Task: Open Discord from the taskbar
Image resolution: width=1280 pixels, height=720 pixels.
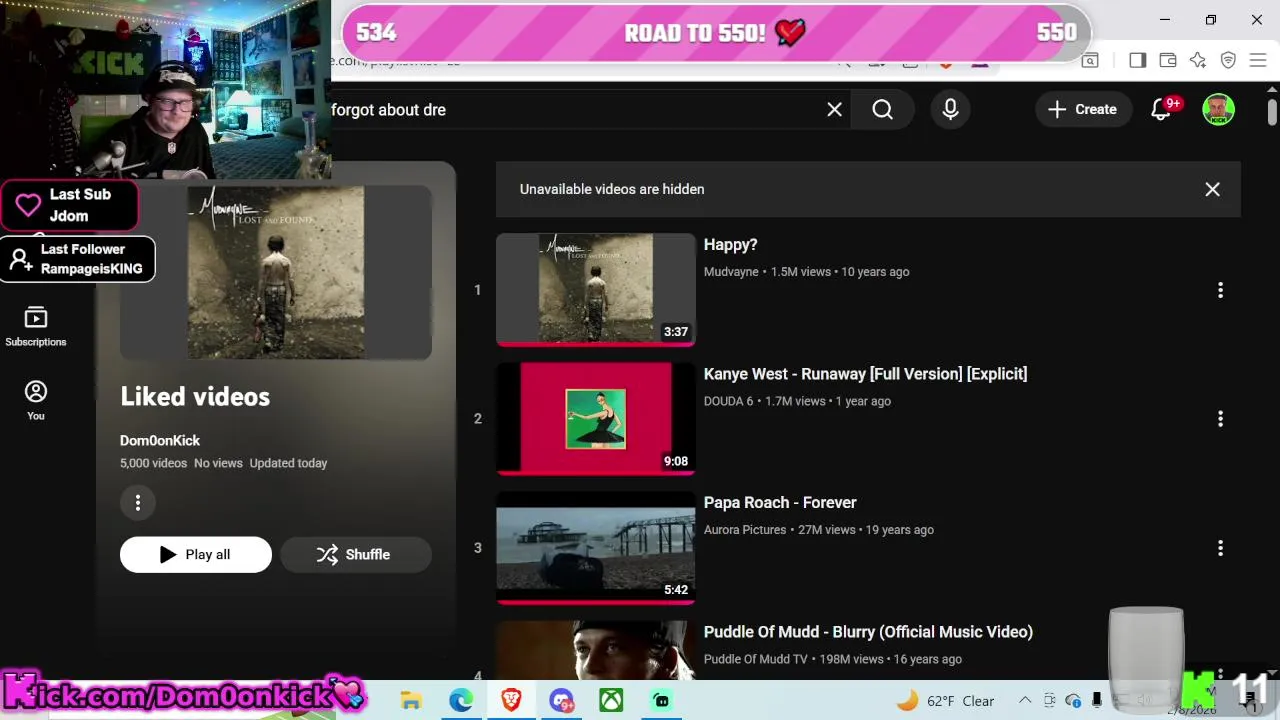Action: point(561,700)
